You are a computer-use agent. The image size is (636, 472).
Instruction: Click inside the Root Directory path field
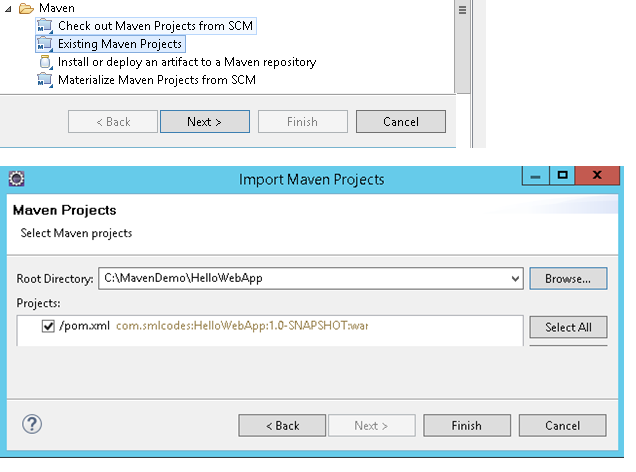pos(300,278)
